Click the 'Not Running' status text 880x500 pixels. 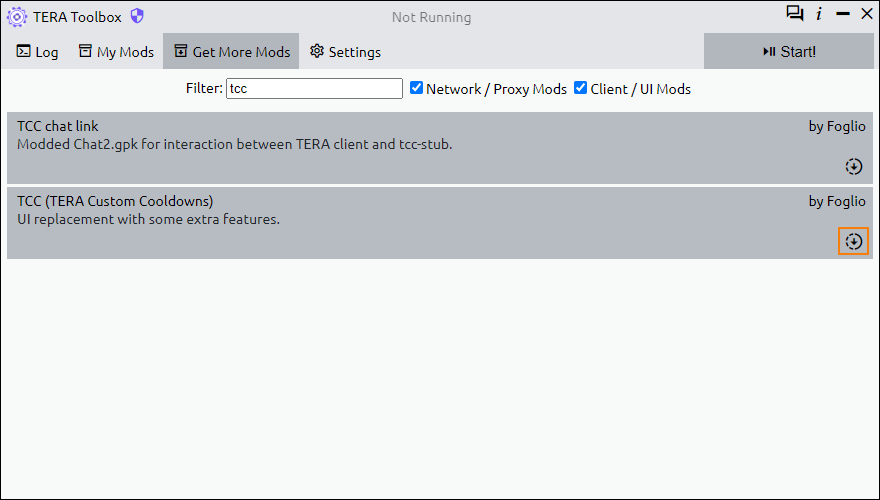(x=432, y=17)
